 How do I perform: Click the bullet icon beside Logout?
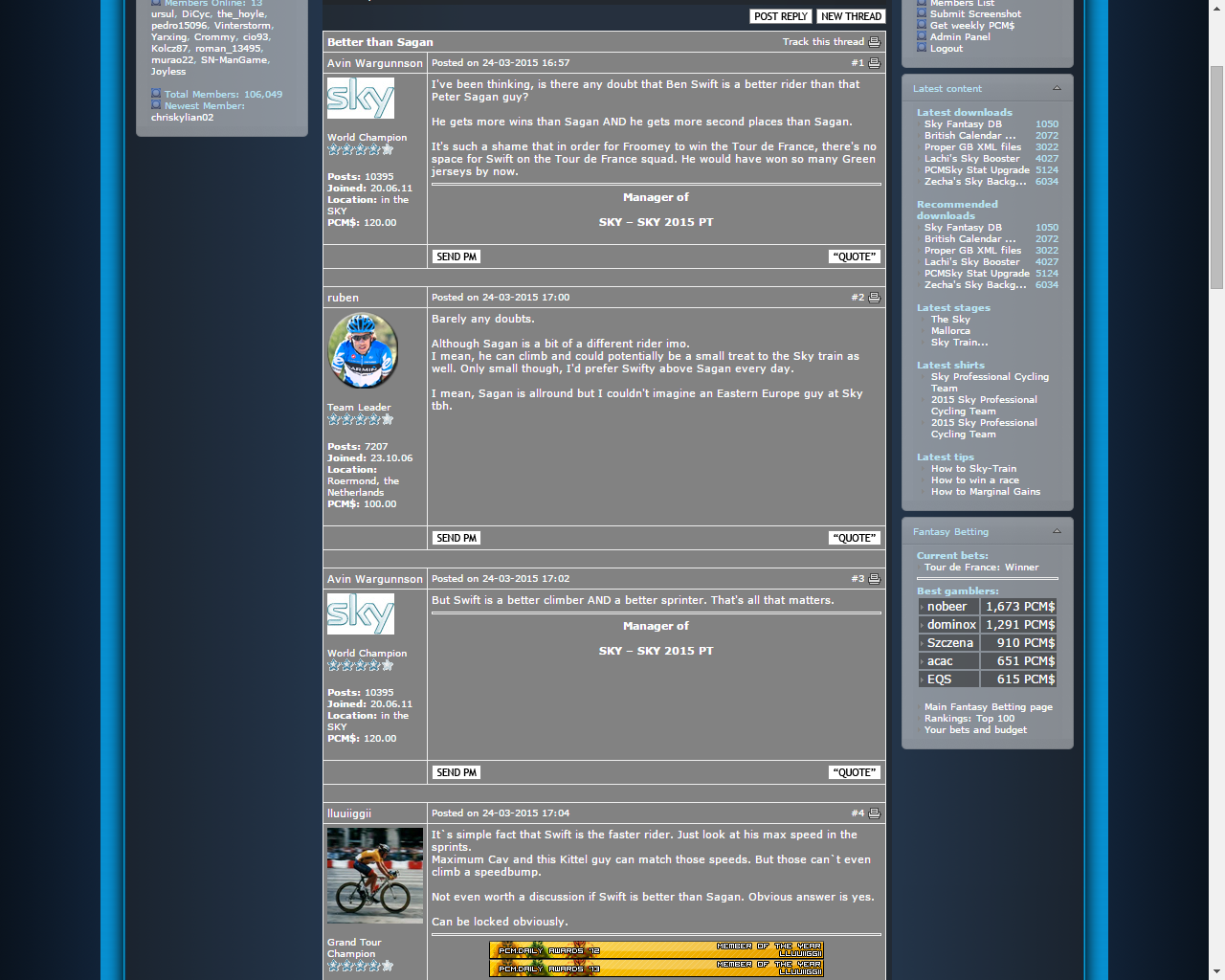click(x=922, y=48)
